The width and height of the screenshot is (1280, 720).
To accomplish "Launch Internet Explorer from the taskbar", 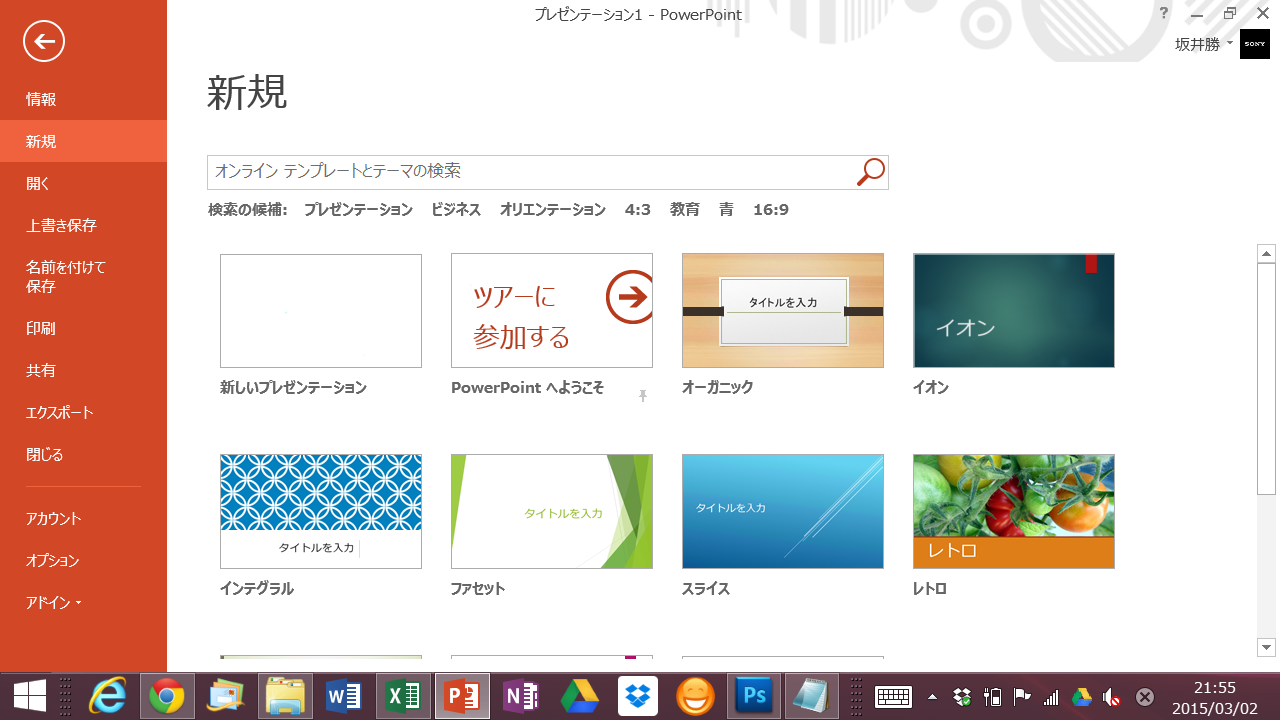I will 108,696.
